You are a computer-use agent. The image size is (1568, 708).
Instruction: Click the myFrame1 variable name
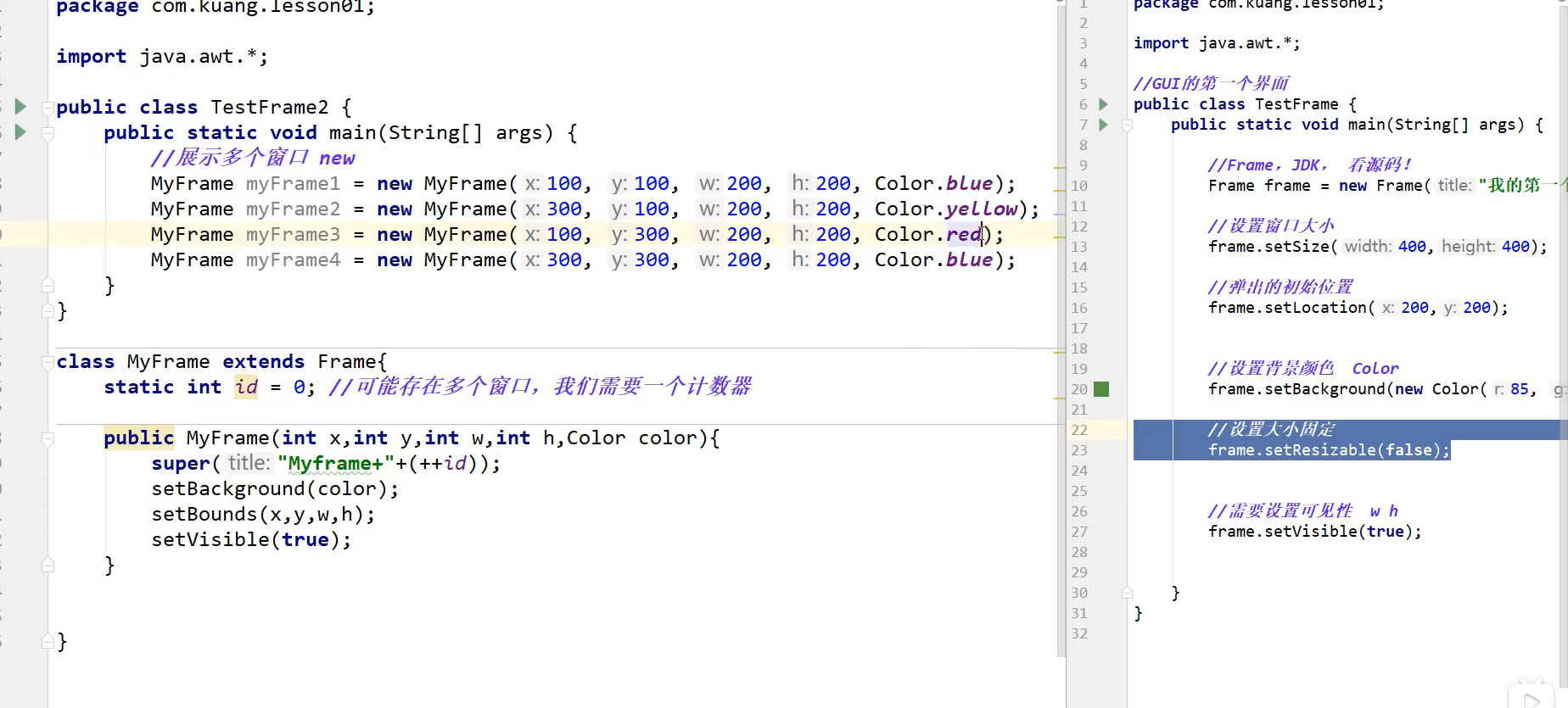click(293, 184)
